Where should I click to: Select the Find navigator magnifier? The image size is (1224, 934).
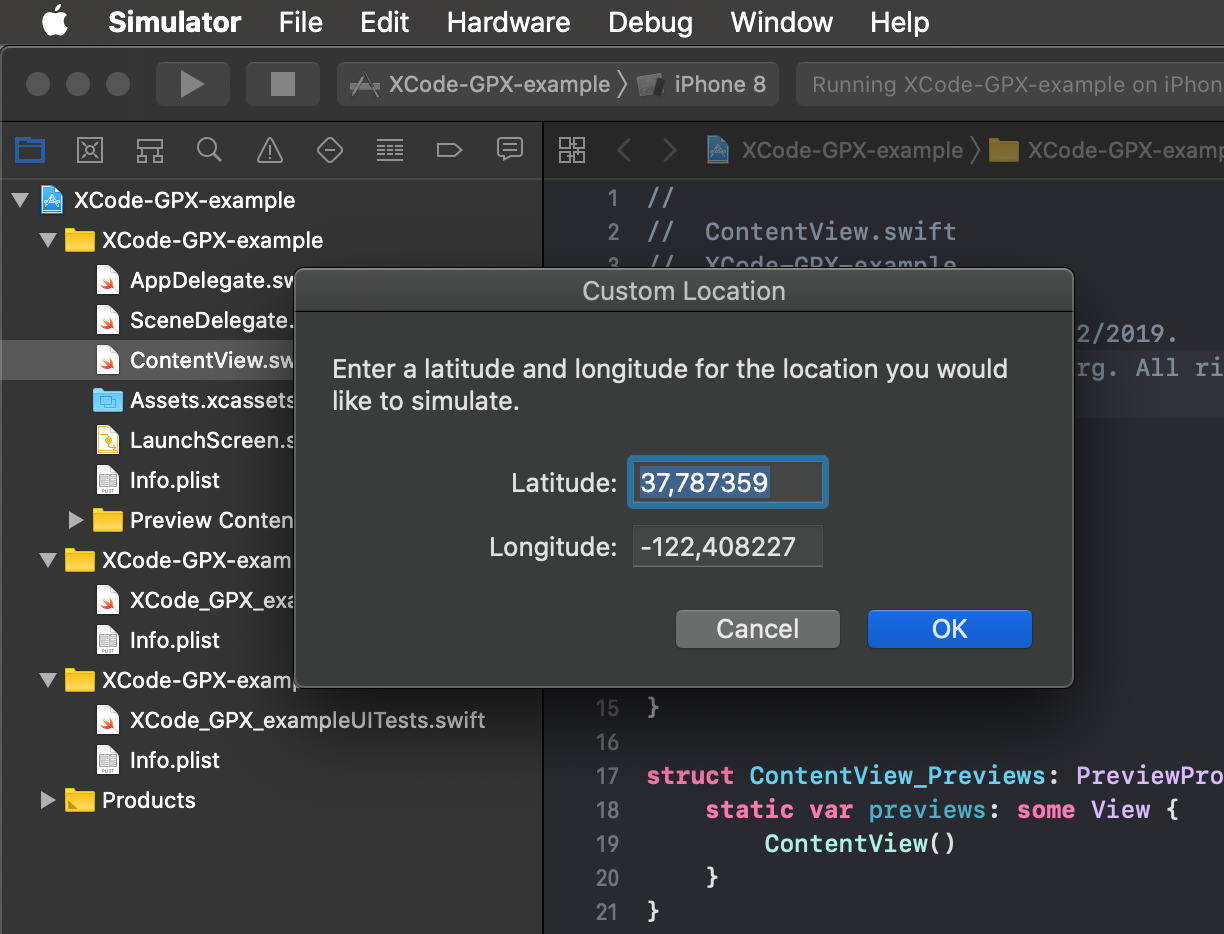coord(209,150)
